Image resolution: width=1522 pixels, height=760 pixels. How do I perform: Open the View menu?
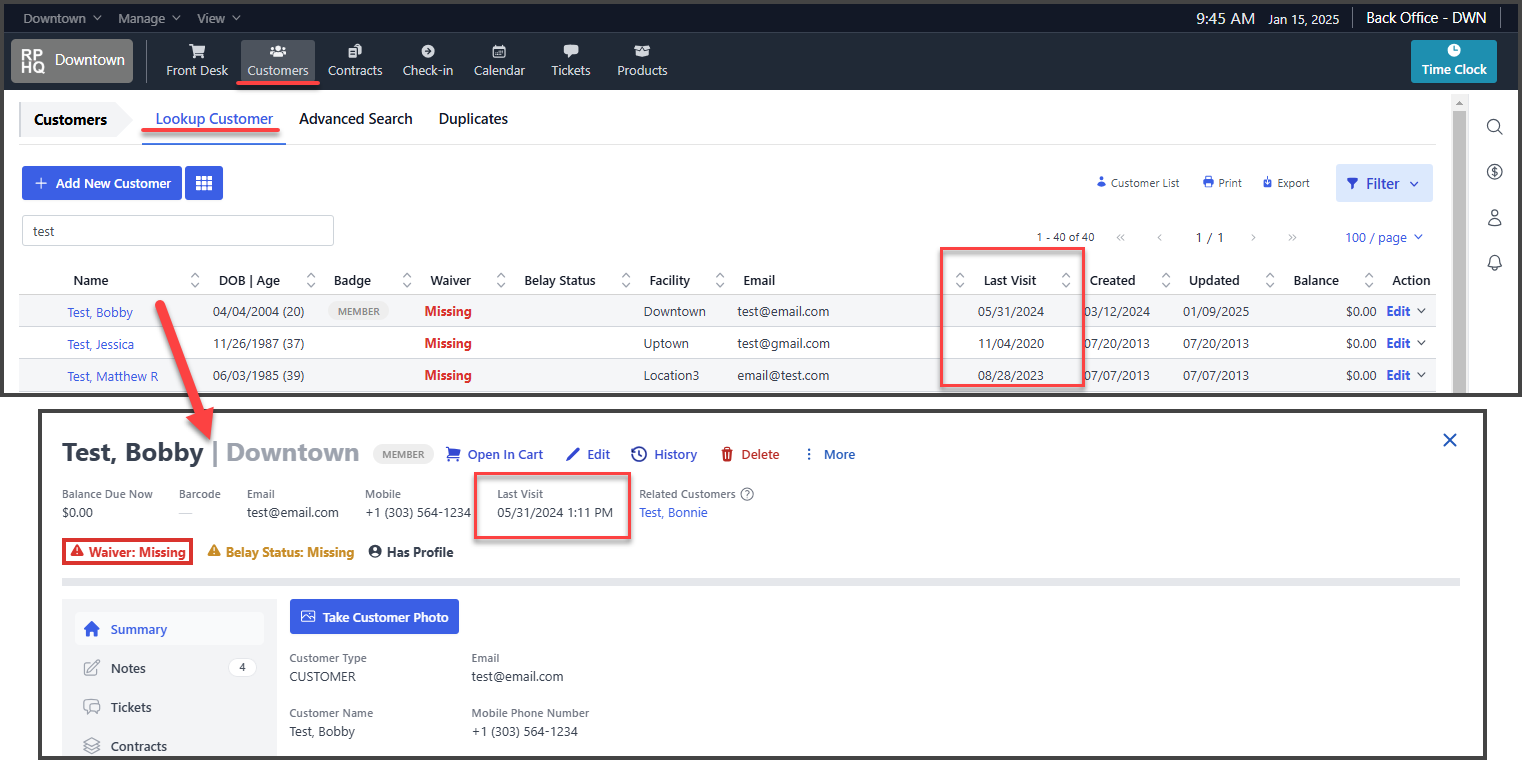pos(219,18)
